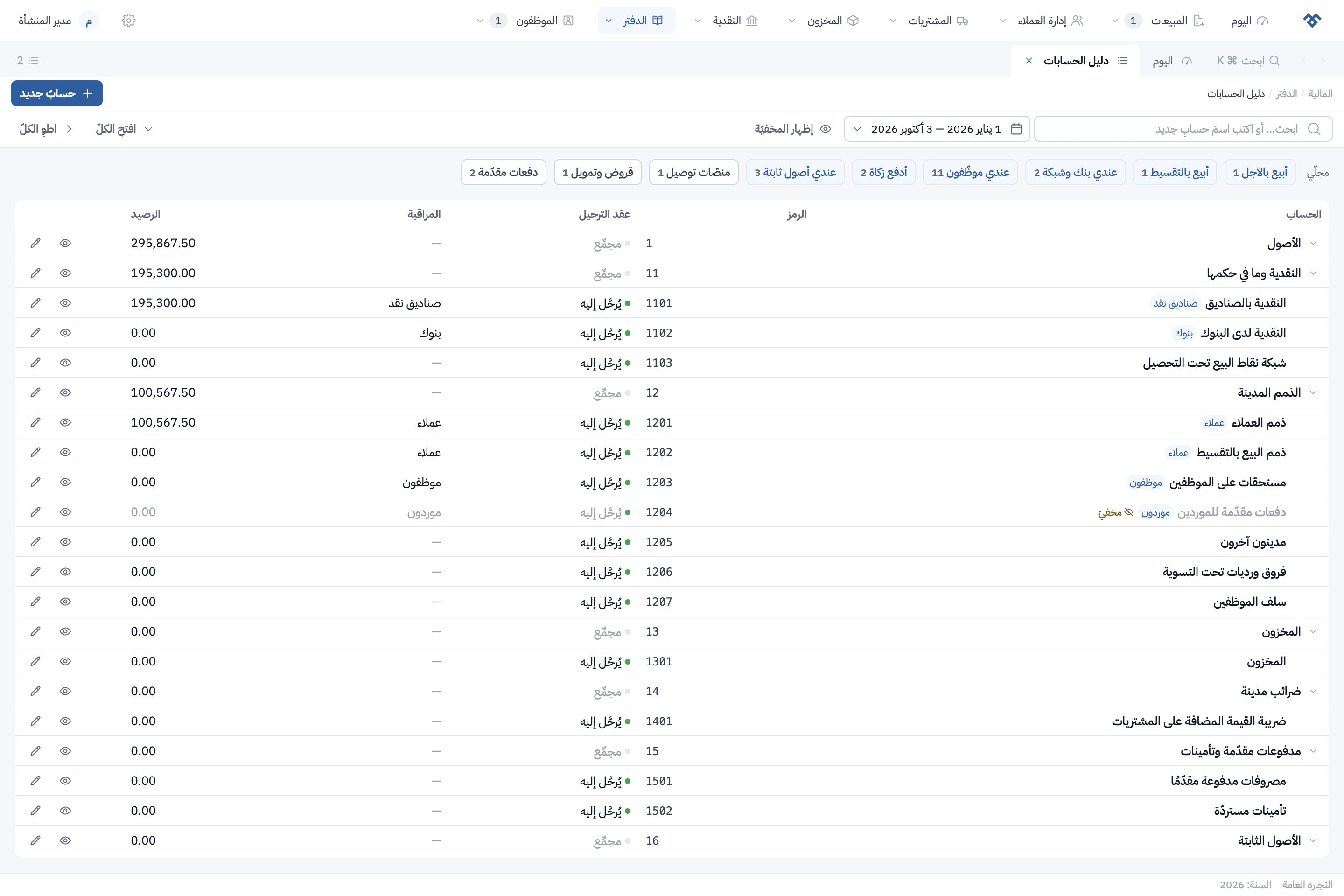Open the date range dropdown

[x=937, y=129]
